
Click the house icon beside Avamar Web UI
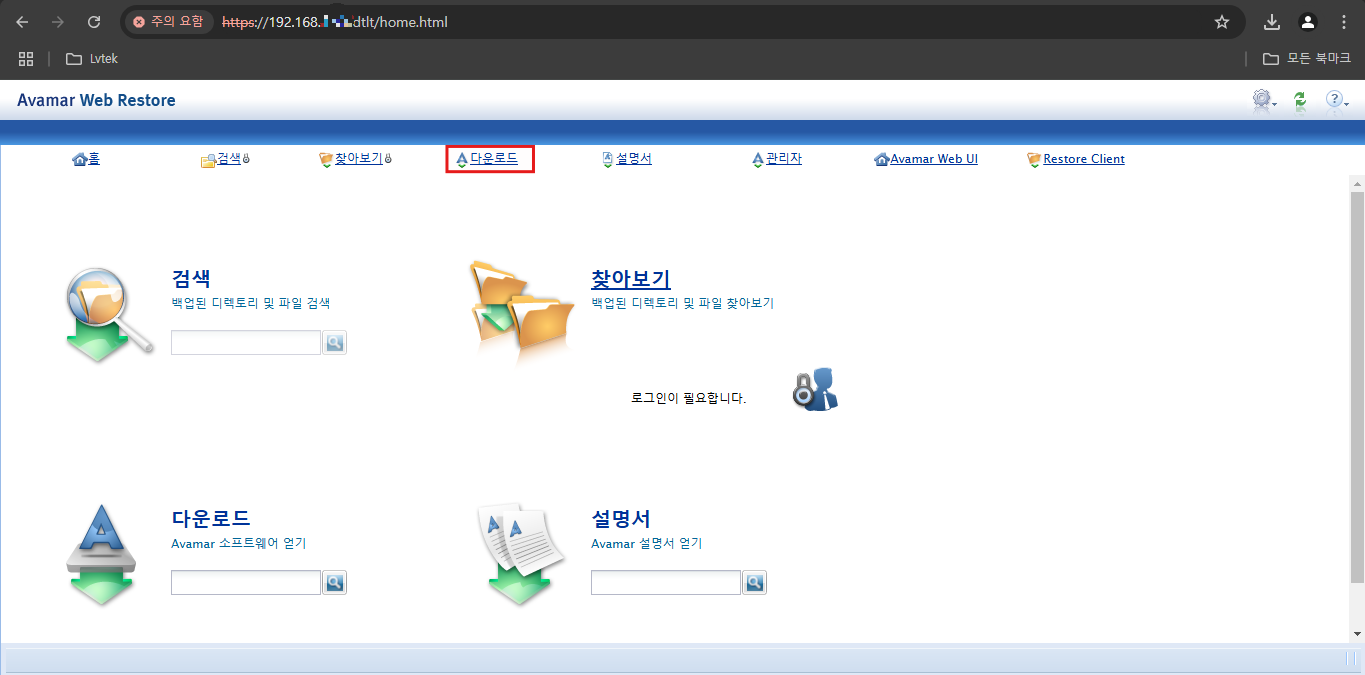(882, 160)
